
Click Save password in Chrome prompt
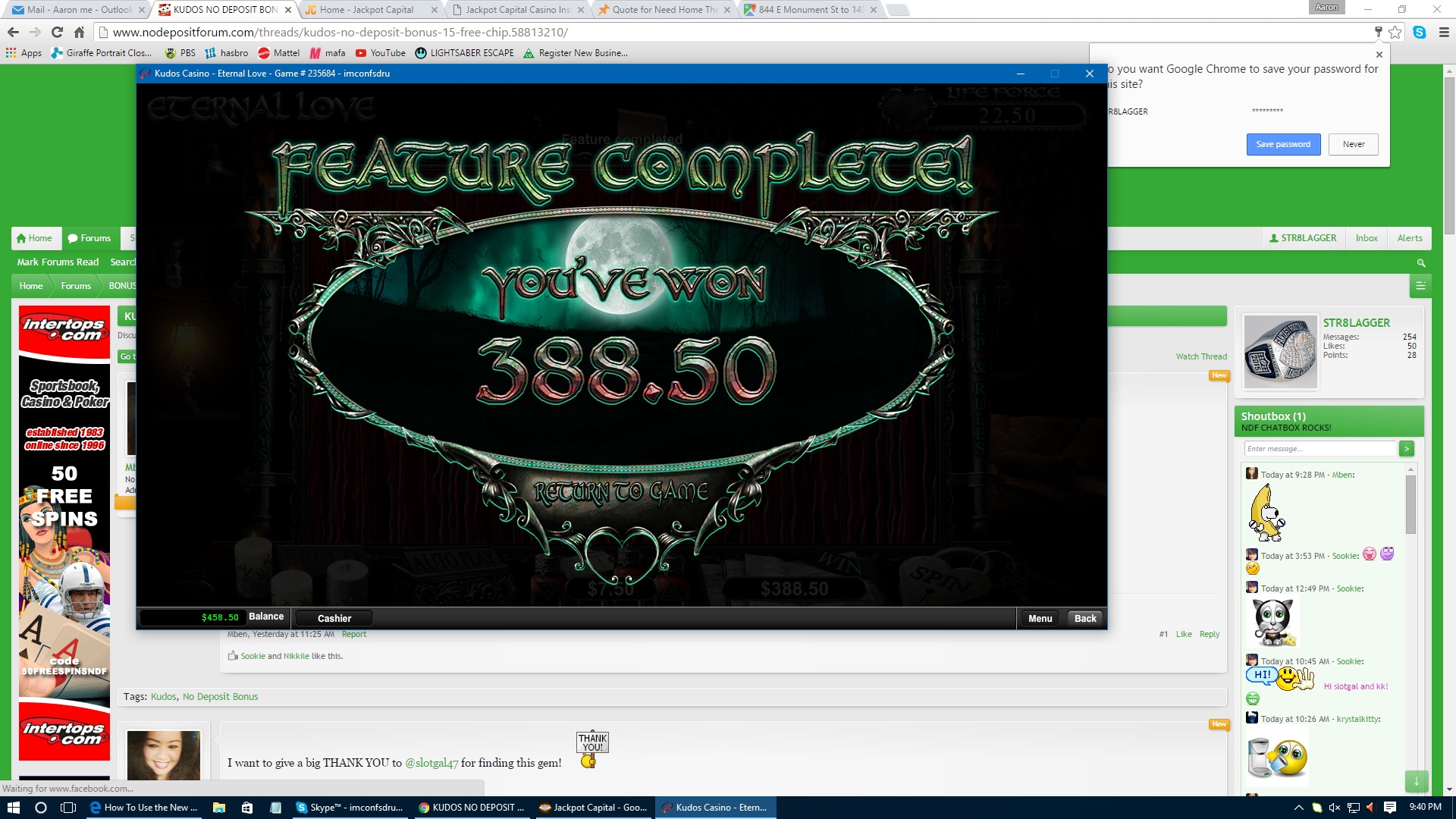coord(1283,144)
